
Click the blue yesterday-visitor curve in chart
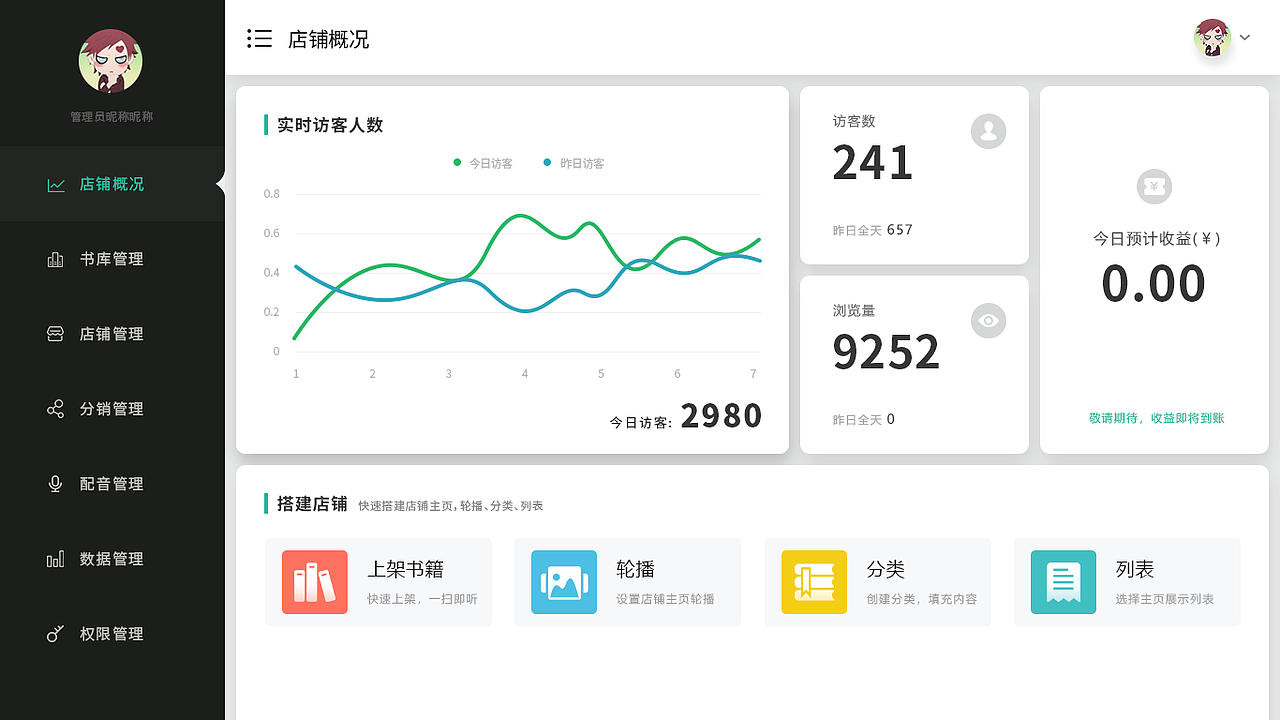point(527,311)
